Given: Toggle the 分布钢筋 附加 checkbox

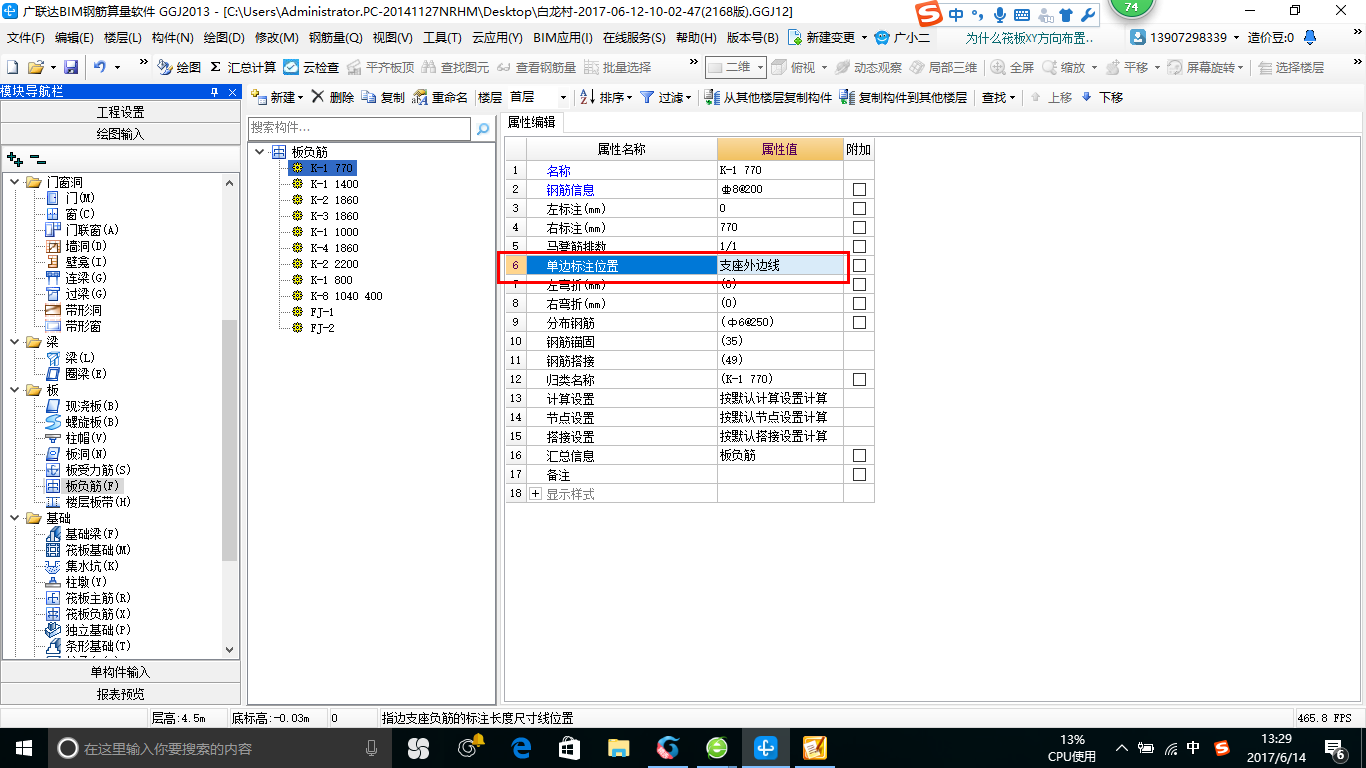Looking at the screenshot, I should tap(859, 322).
